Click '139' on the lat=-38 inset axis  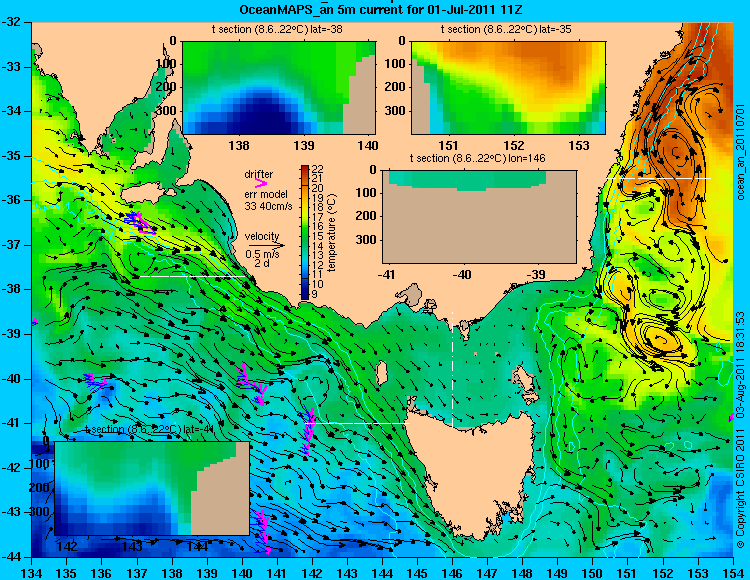point(304,145)
